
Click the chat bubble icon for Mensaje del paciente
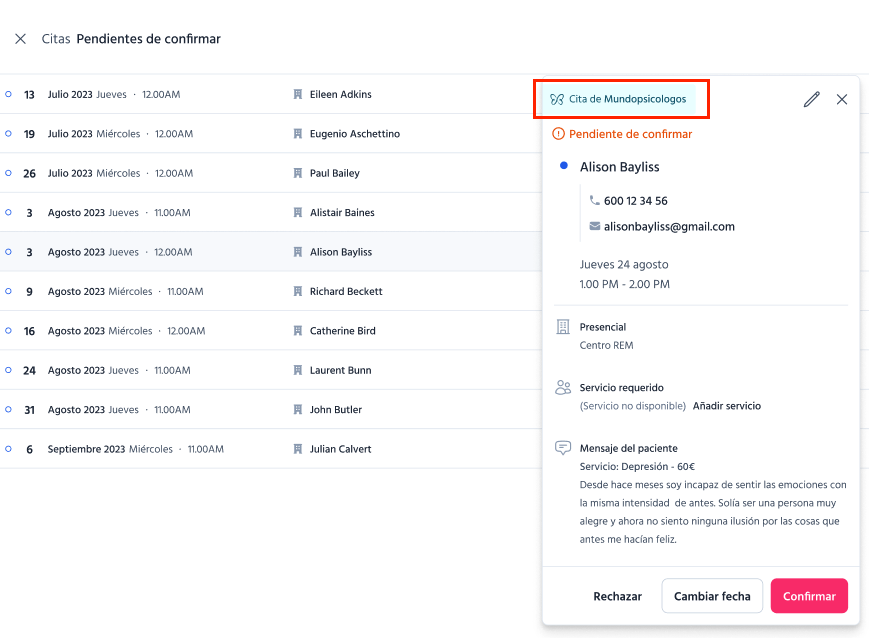point(563,447)
